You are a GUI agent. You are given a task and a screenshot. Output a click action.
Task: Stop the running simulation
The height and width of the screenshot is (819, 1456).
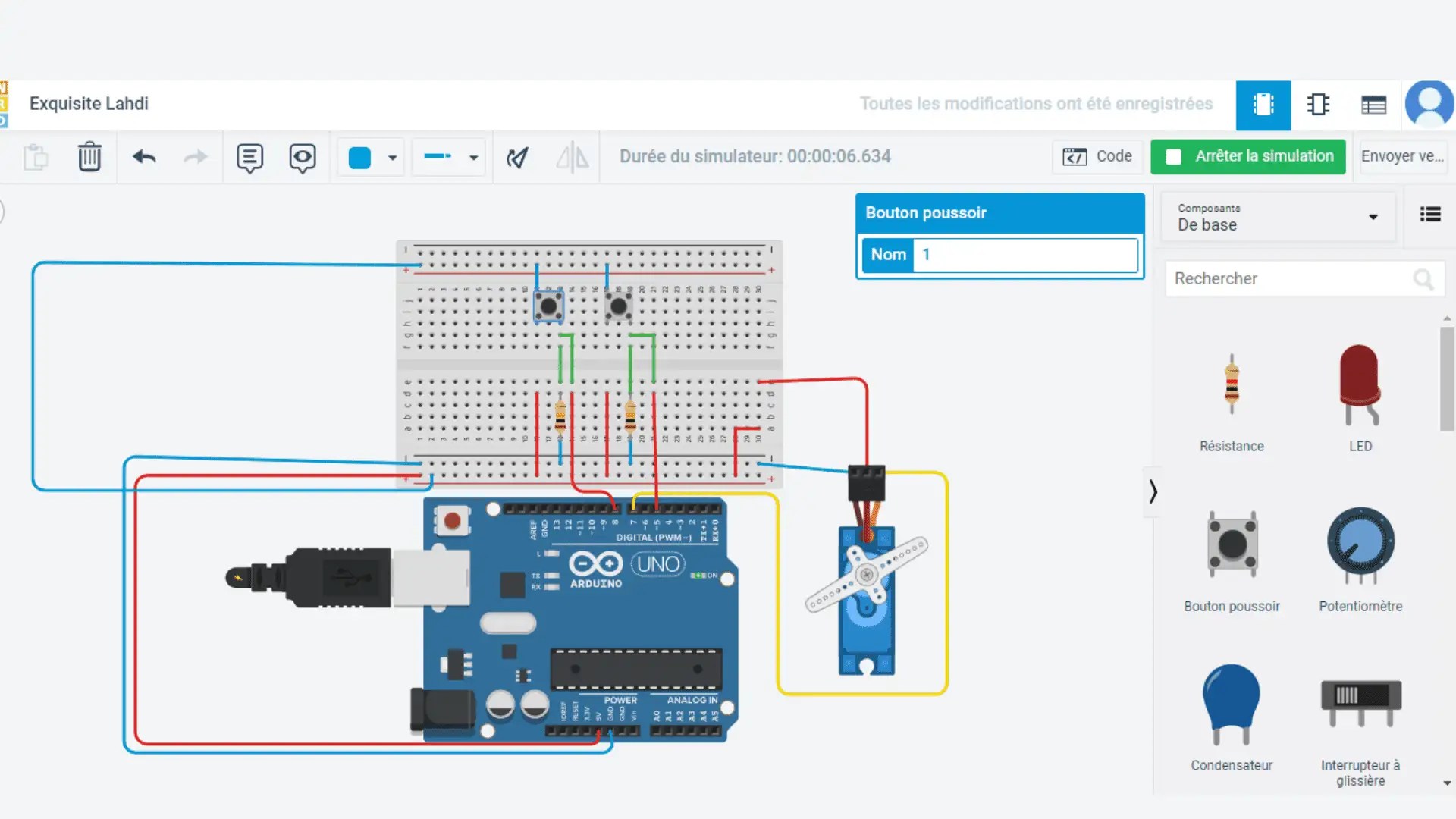click(1247, 156)
